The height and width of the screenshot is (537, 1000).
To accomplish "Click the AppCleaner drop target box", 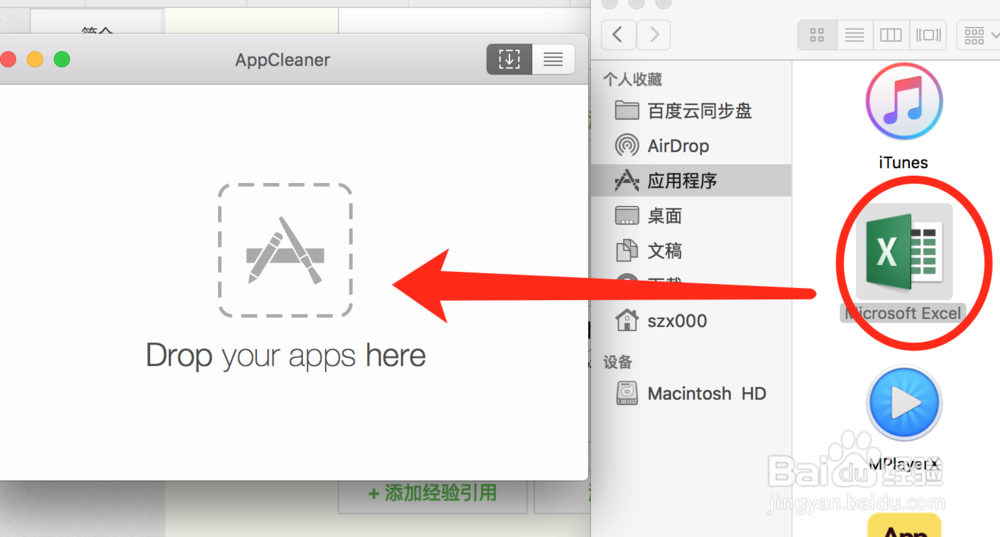I will pyautogui.click(x=285, y=250).
